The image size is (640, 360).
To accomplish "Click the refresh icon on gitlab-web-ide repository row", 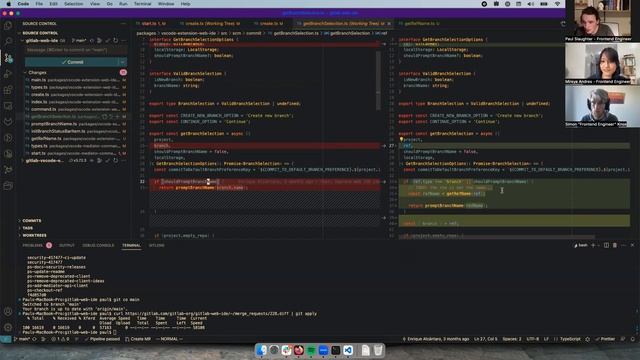I will (x=116, y=40).
